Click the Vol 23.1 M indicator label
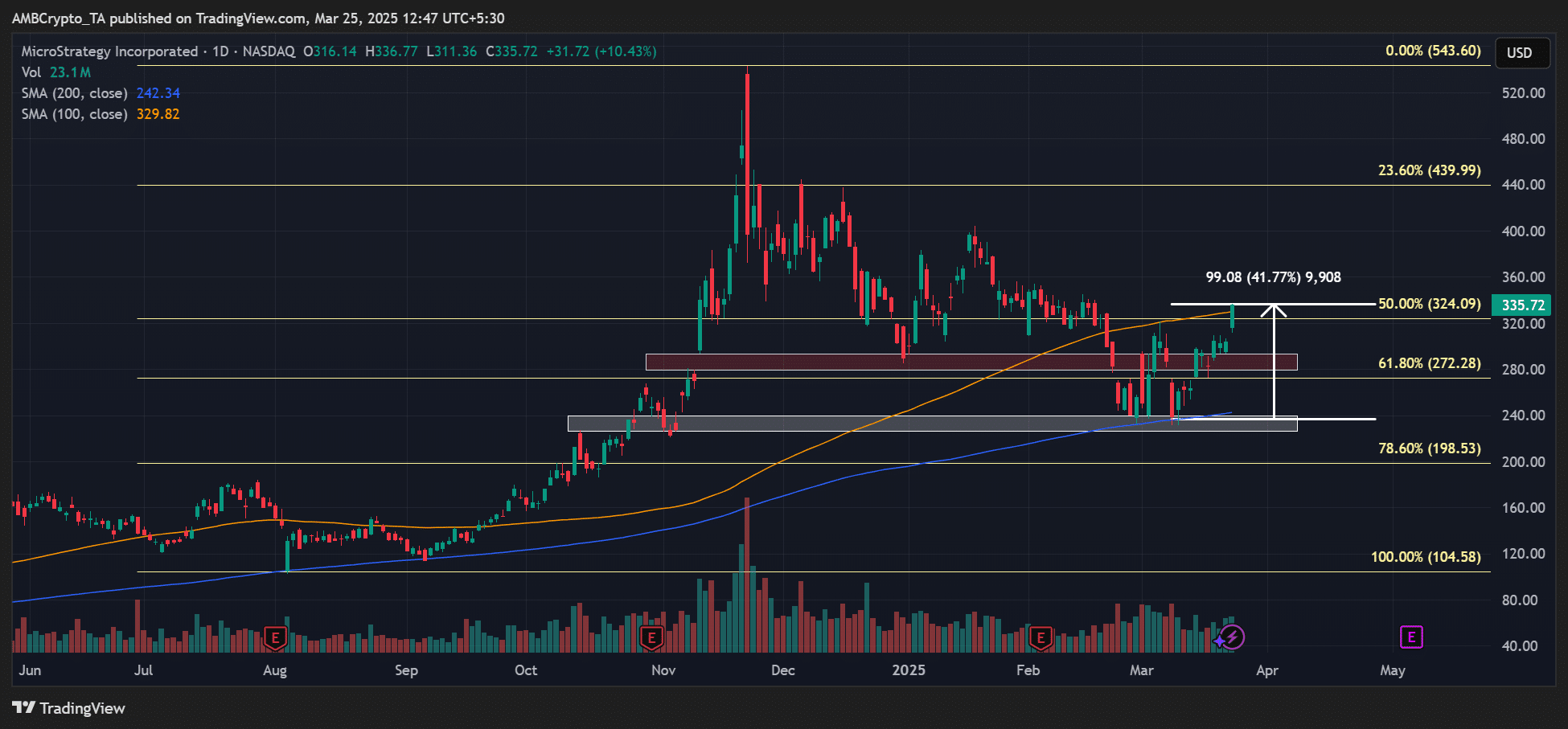Screen dimensions: 1568x729 (x=56, y=72)
